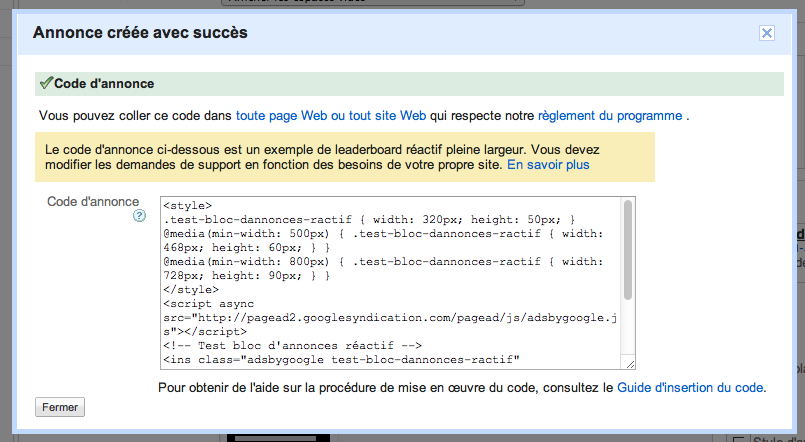
Task: Close the dialog with the X icon
Action: coord(767,33)
